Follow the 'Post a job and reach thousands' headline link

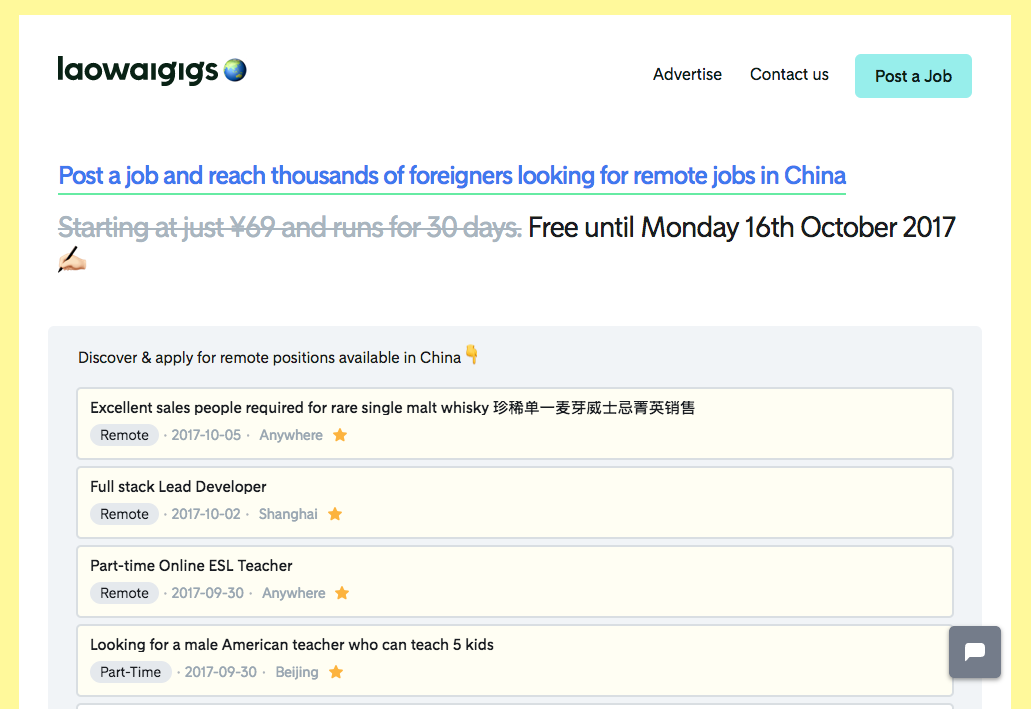click(452, 176)
